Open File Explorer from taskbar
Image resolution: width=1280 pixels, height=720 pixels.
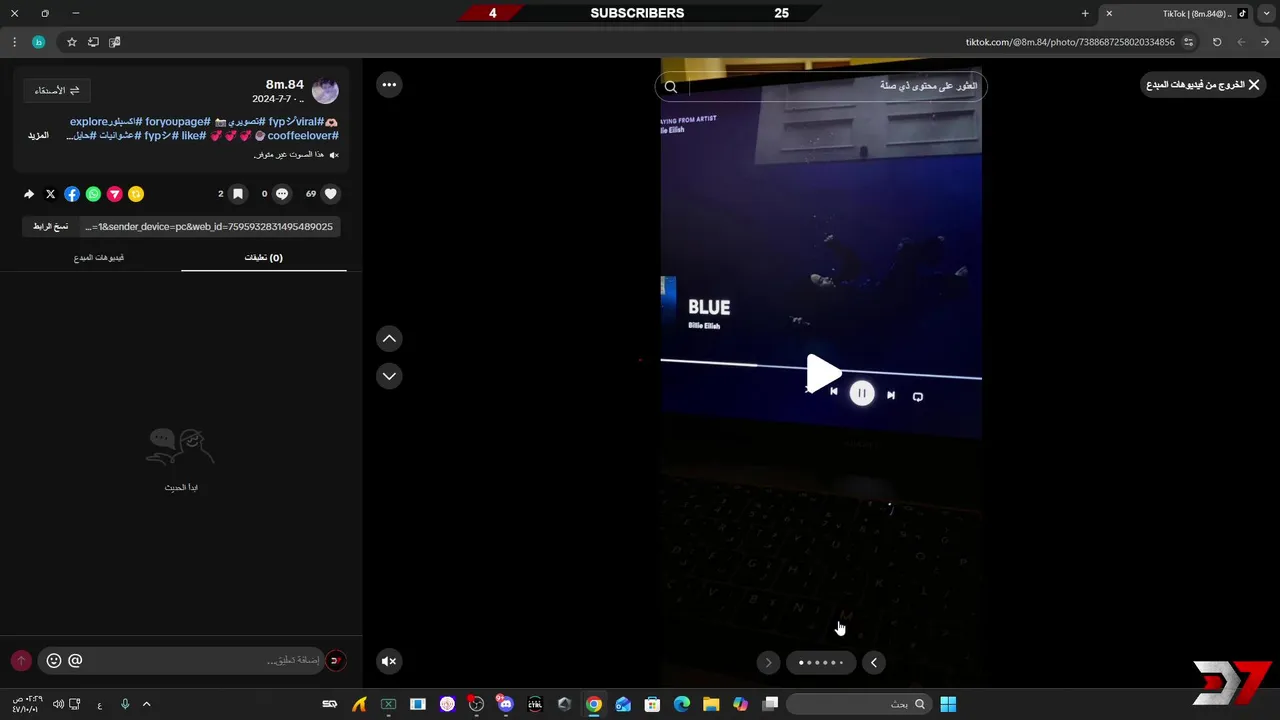(x=711, y=704)
